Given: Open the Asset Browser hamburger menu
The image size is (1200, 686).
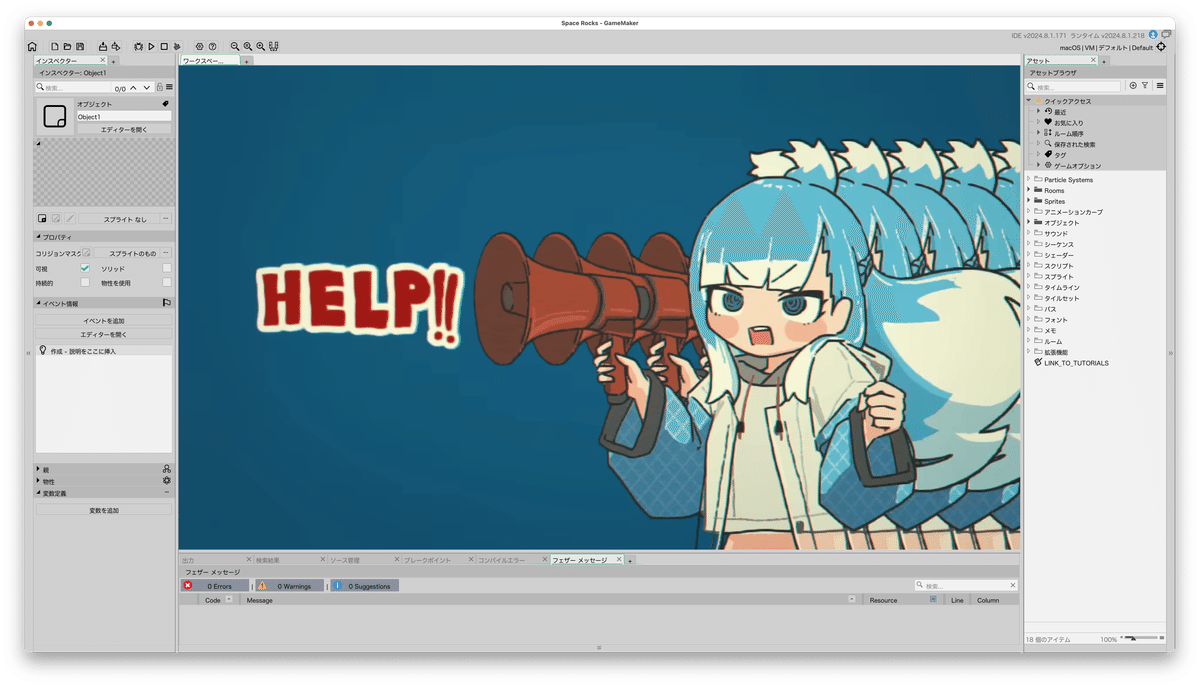Looking at the screenshot, I should (x=1160, y=86).
